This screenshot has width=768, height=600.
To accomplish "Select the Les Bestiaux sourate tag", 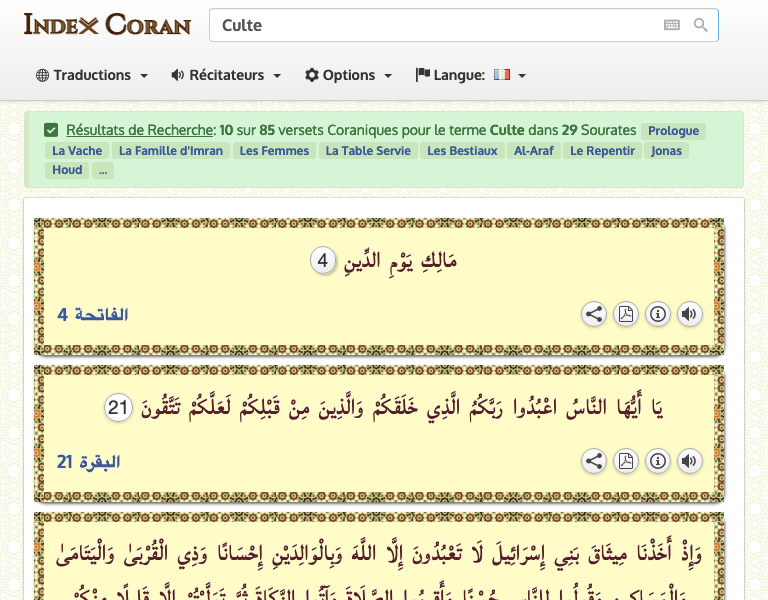I will pyautogui.click(x=462, y=151).
